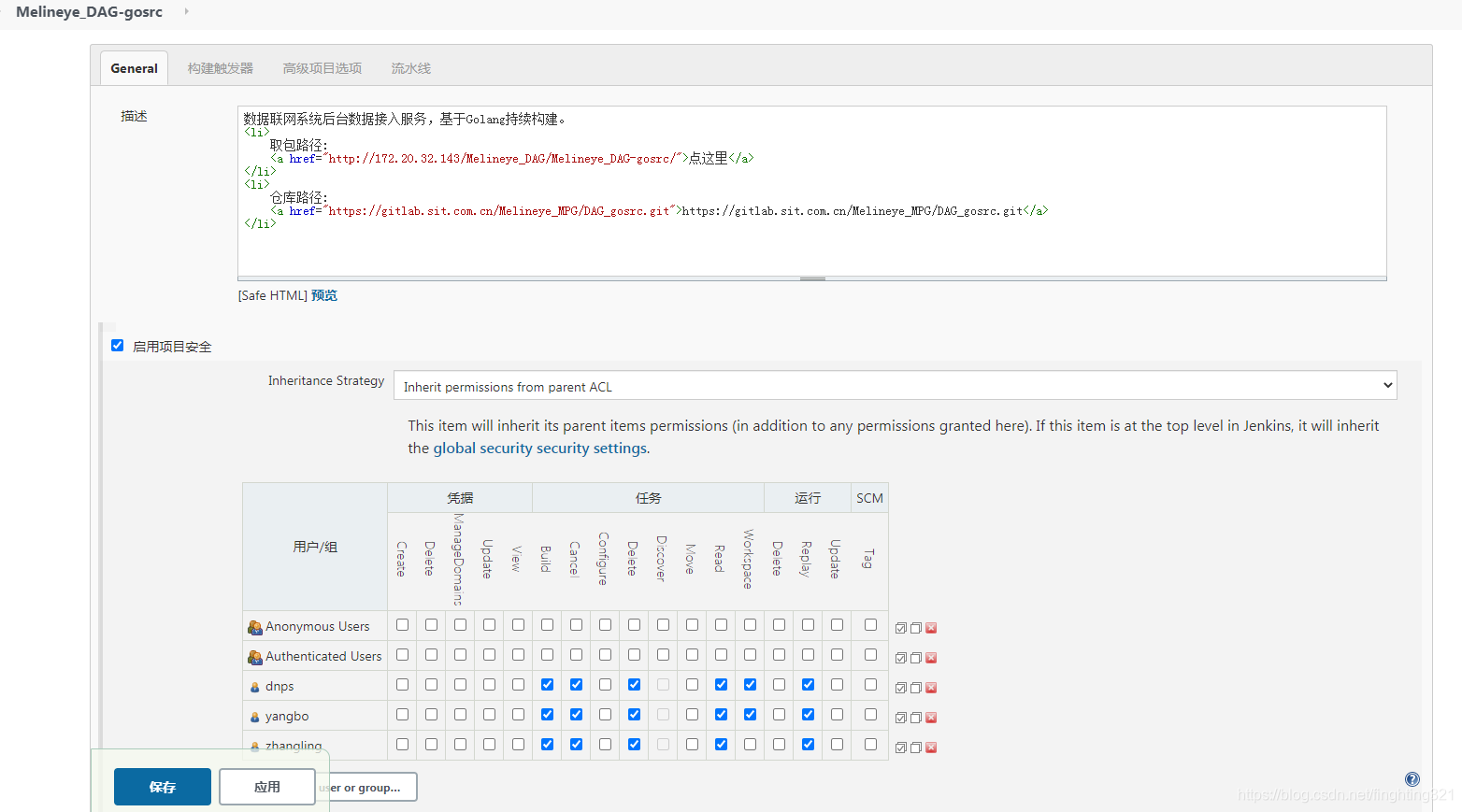Image resolution: width=1462 pixels, height=812 pixels.
Task: Click the yangbo user icon
Action: click(x=254, y=717)
